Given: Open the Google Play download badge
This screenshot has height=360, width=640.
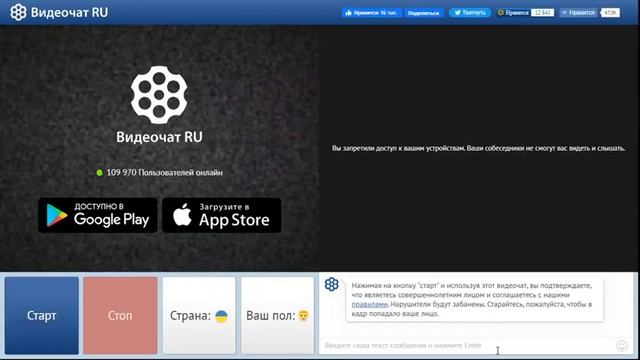Looking at the screenshot, I should 98,215.
